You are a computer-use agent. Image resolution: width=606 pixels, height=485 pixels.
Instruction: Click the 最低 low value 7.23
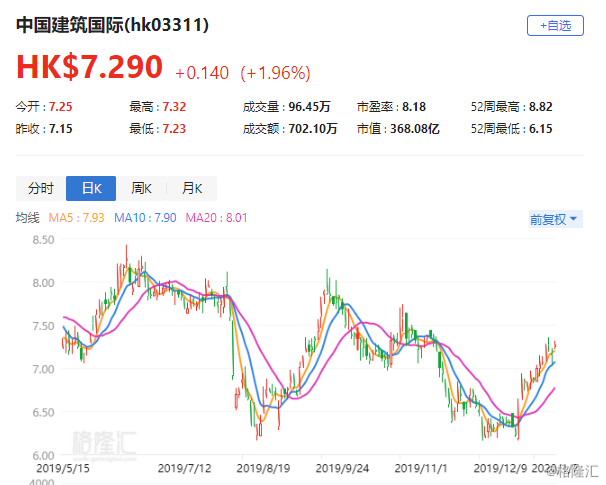pos(174,129)
